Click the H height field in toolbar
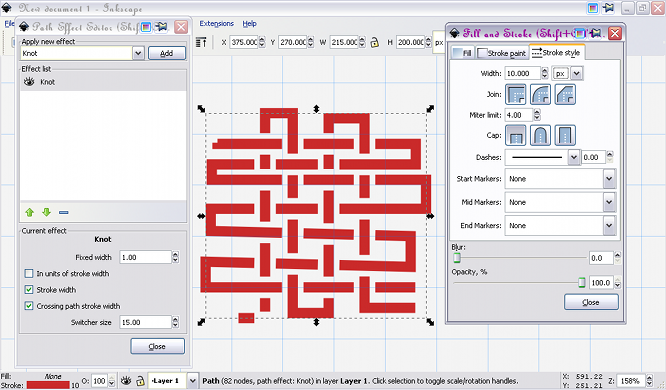 410,42
